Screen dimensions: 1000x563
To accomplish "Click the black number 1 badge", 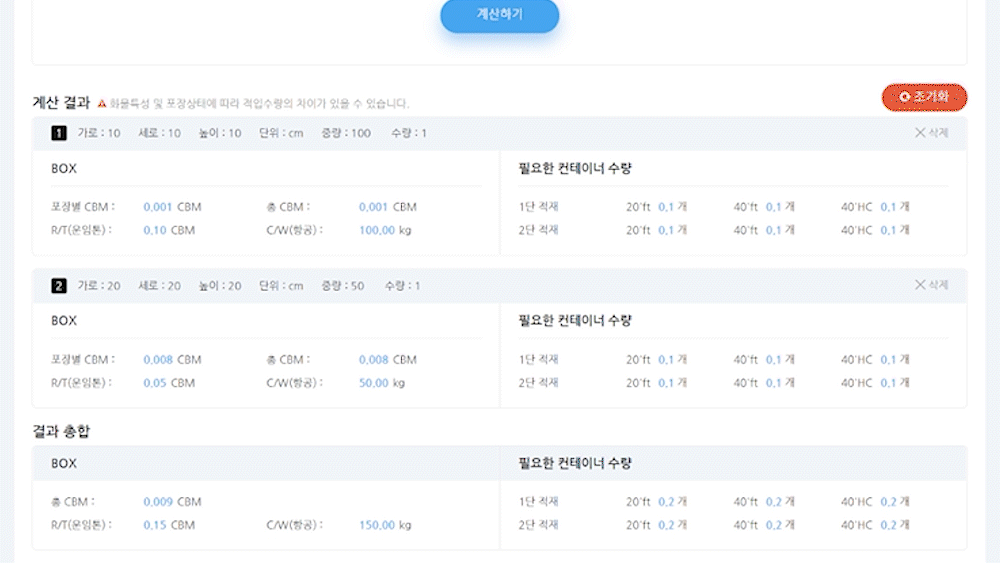I will (x=59, y=133).
